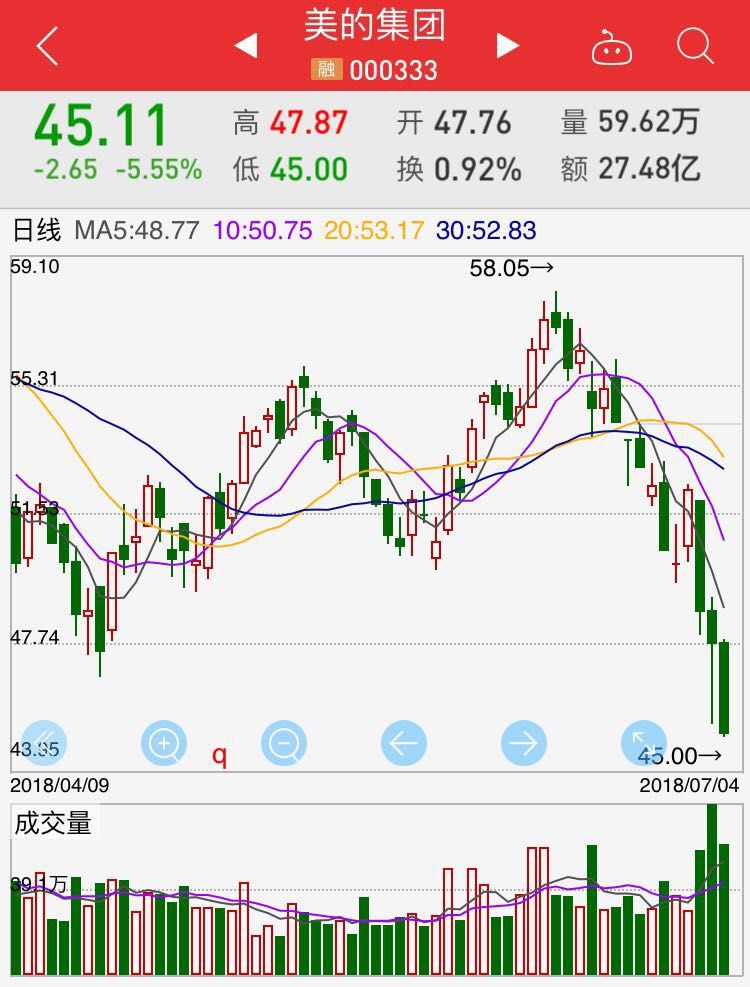Tap the end date 2018/07/04

coord(689,785)
